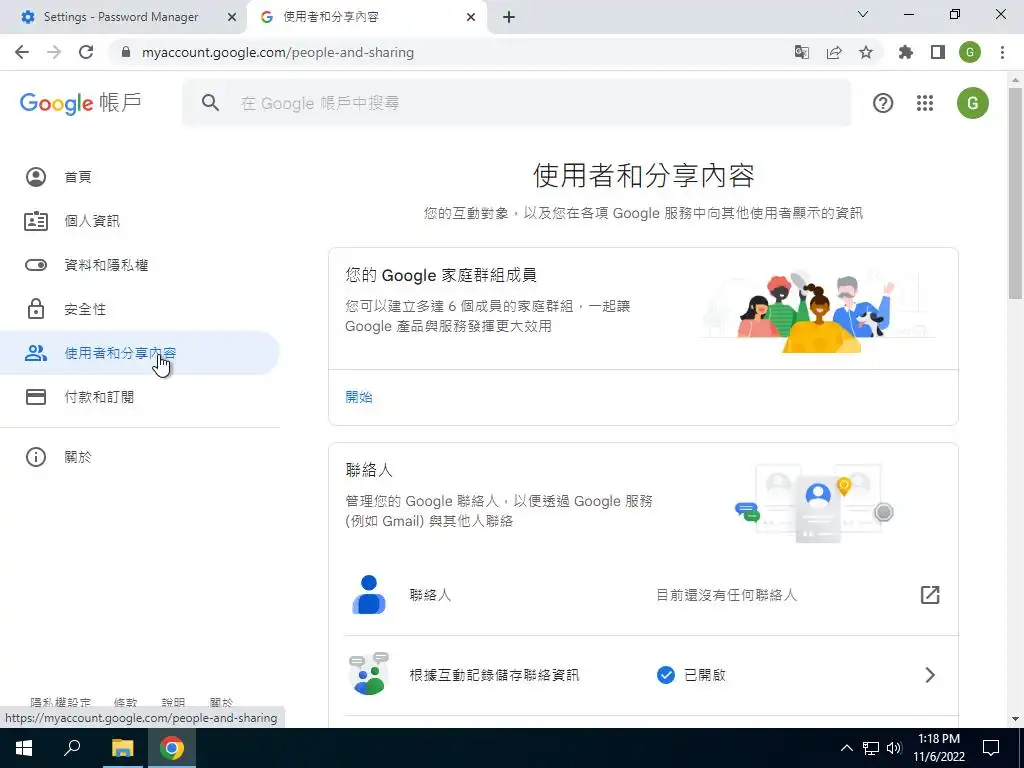Open the Windows notification center icon
The image size is (1024, 768).
tap(991, 748)
